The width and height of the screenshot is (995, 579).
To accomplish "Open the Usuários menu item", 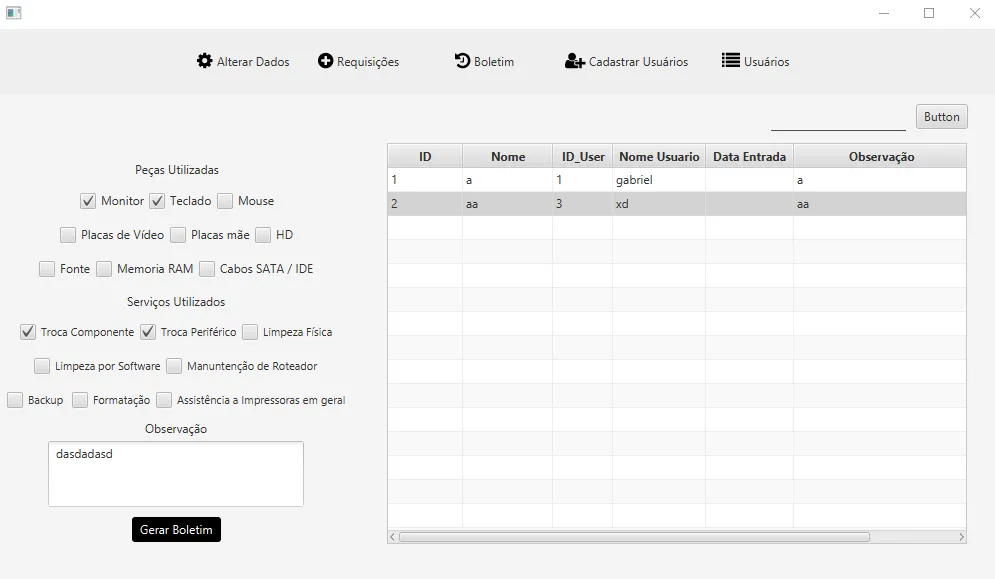I will pyautogui.click(x=766, y=62).
